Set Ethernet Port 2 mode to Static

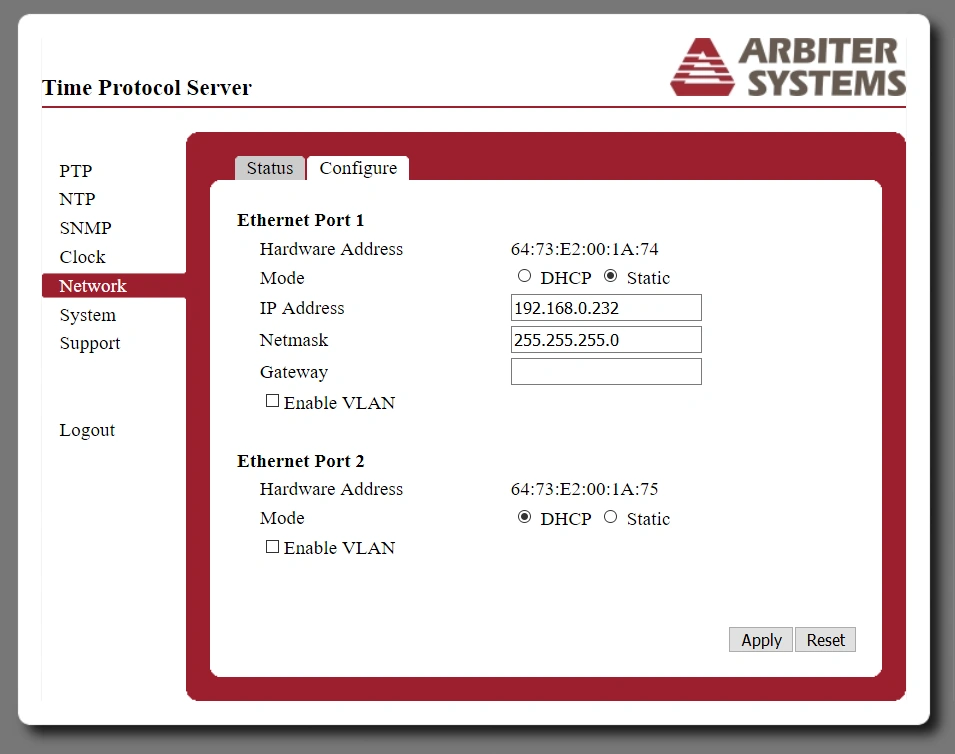tap(610, 518)
